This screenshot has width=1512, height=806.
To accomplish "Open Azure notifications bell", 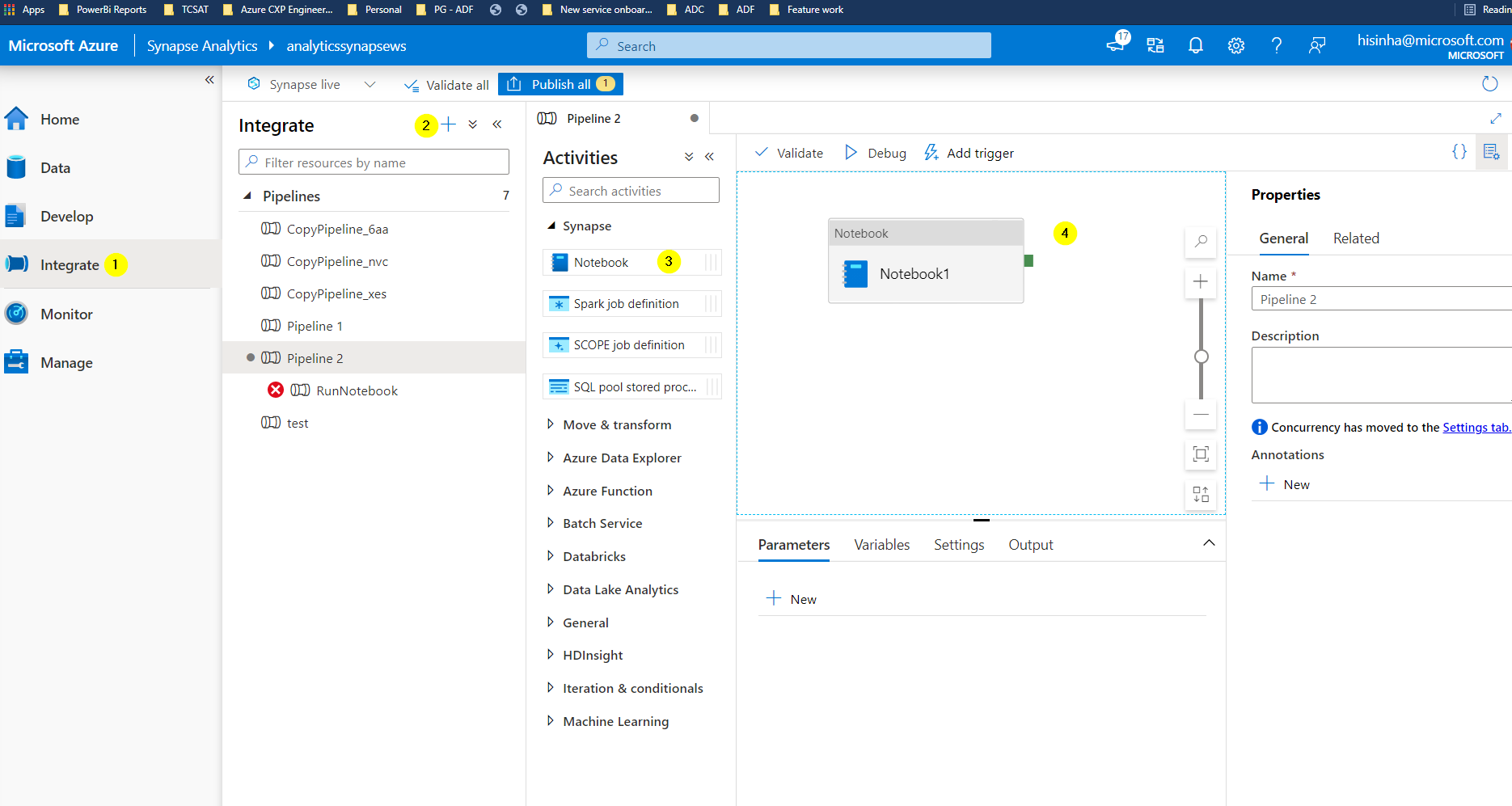I will 1195,46.
